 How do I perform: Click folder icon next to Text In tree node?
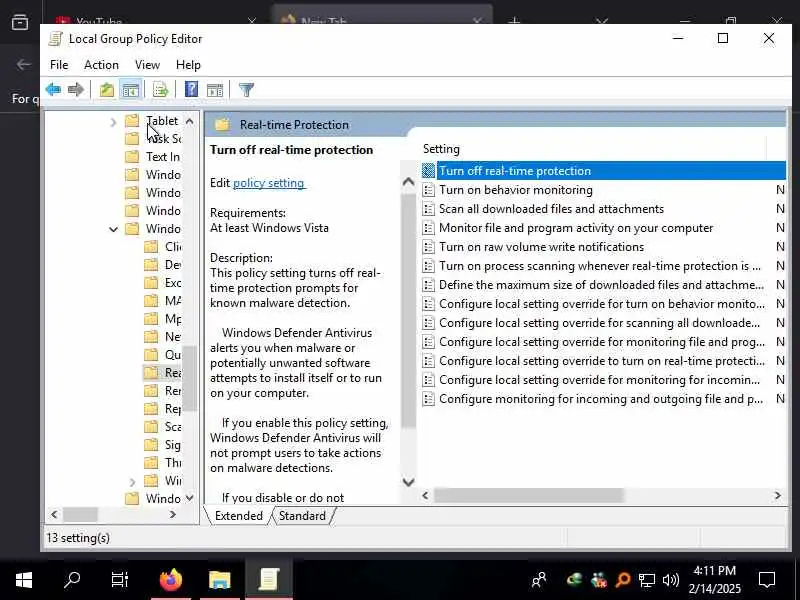(132, 157)
